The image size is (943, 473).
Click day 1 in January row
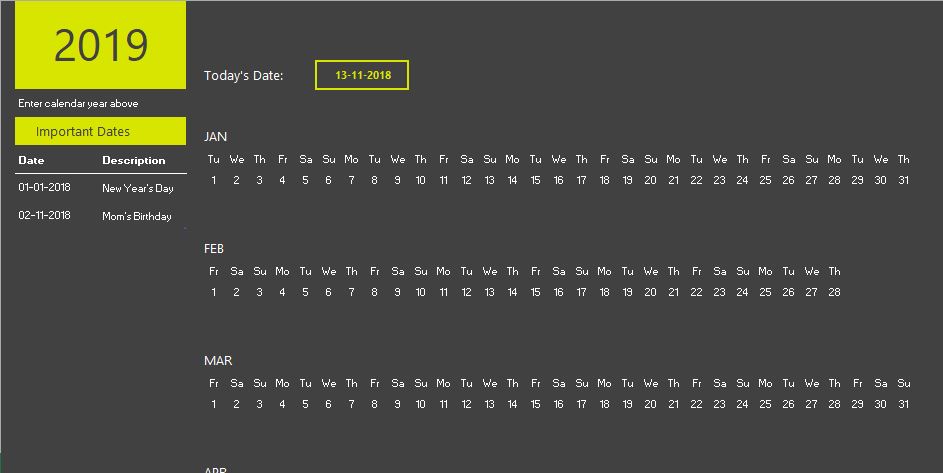coord(213,180)
